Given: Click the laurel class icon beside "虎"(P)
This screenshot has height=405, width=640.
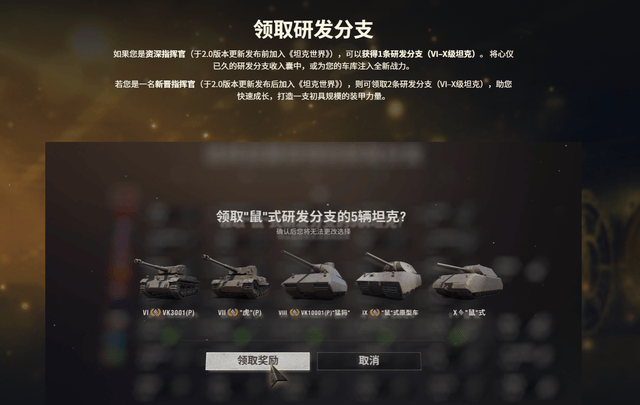Looking at the screenshot, I should [232, 313].
